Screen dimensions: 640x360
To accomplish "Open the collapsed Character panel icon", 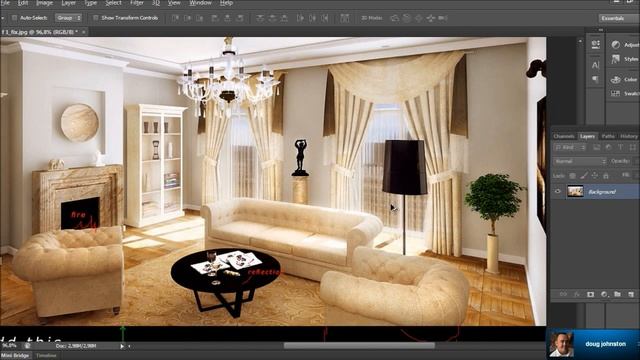I will [595, 65].
